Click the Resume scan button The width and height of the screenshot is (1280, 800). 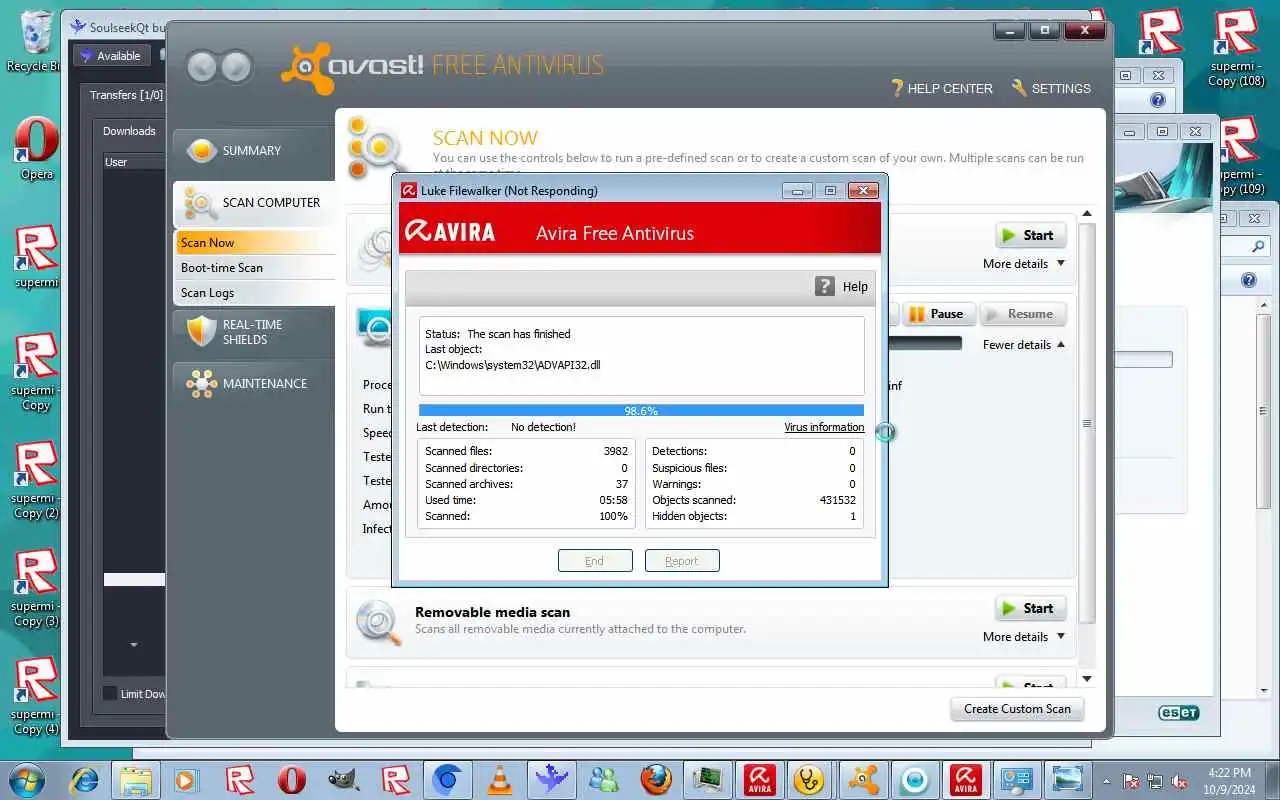click(x=1023, y=314)
